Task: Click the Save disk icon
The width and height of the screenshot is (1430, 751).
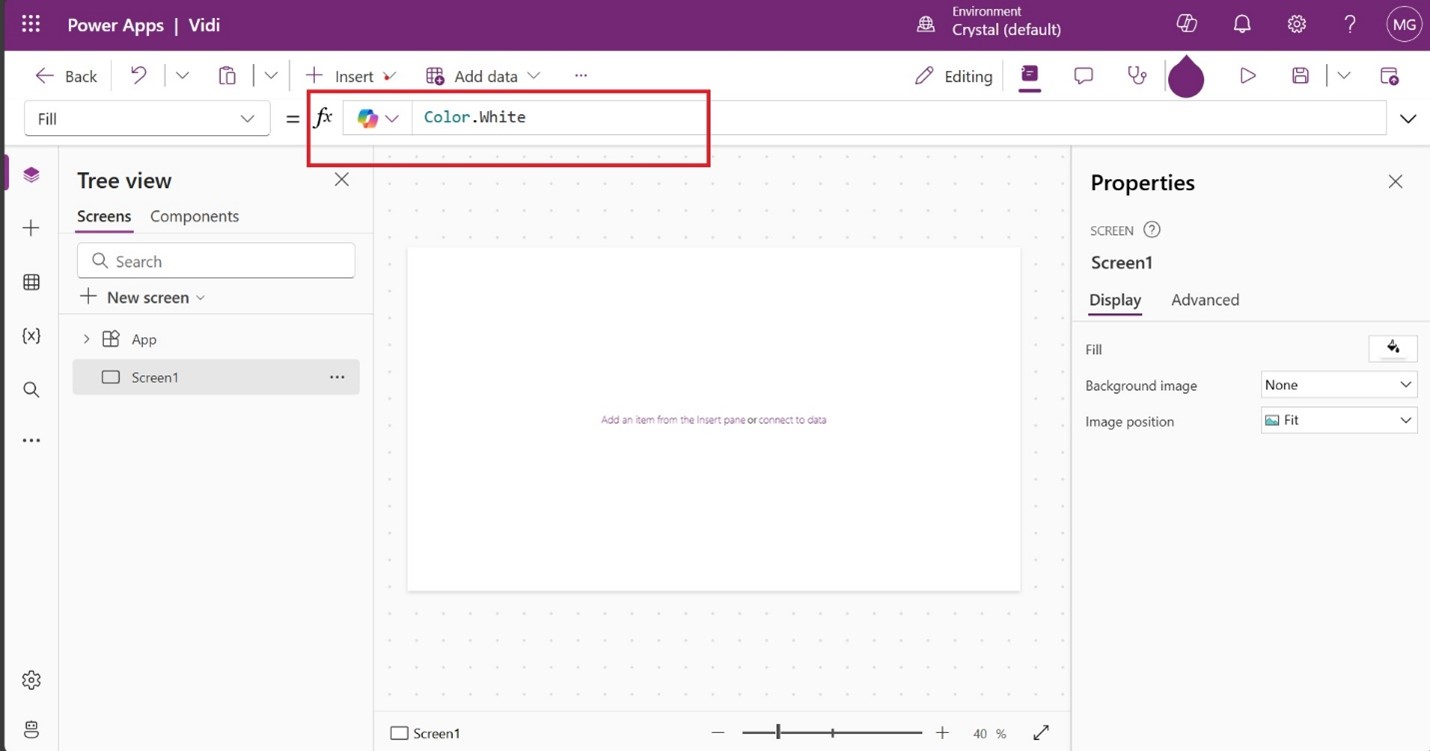Action: tap(1300, 76)
